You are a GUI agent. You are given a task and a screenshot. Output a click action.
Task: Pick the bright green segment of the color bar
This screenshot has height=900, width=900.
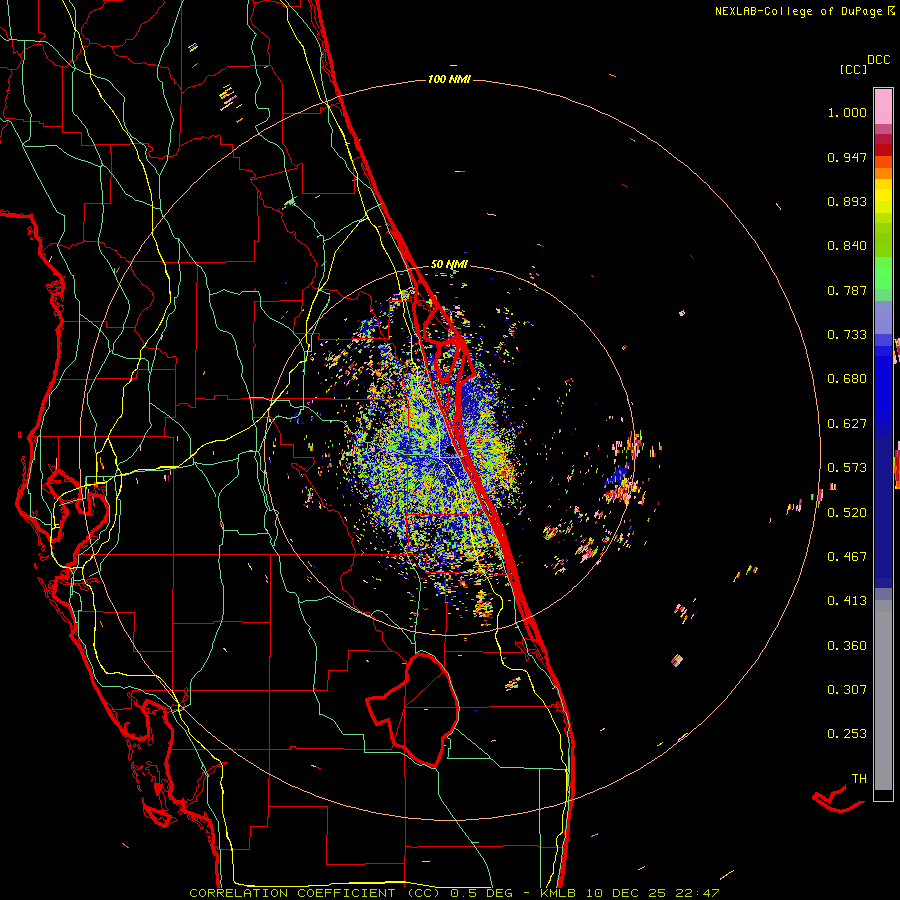click(883, 273)
